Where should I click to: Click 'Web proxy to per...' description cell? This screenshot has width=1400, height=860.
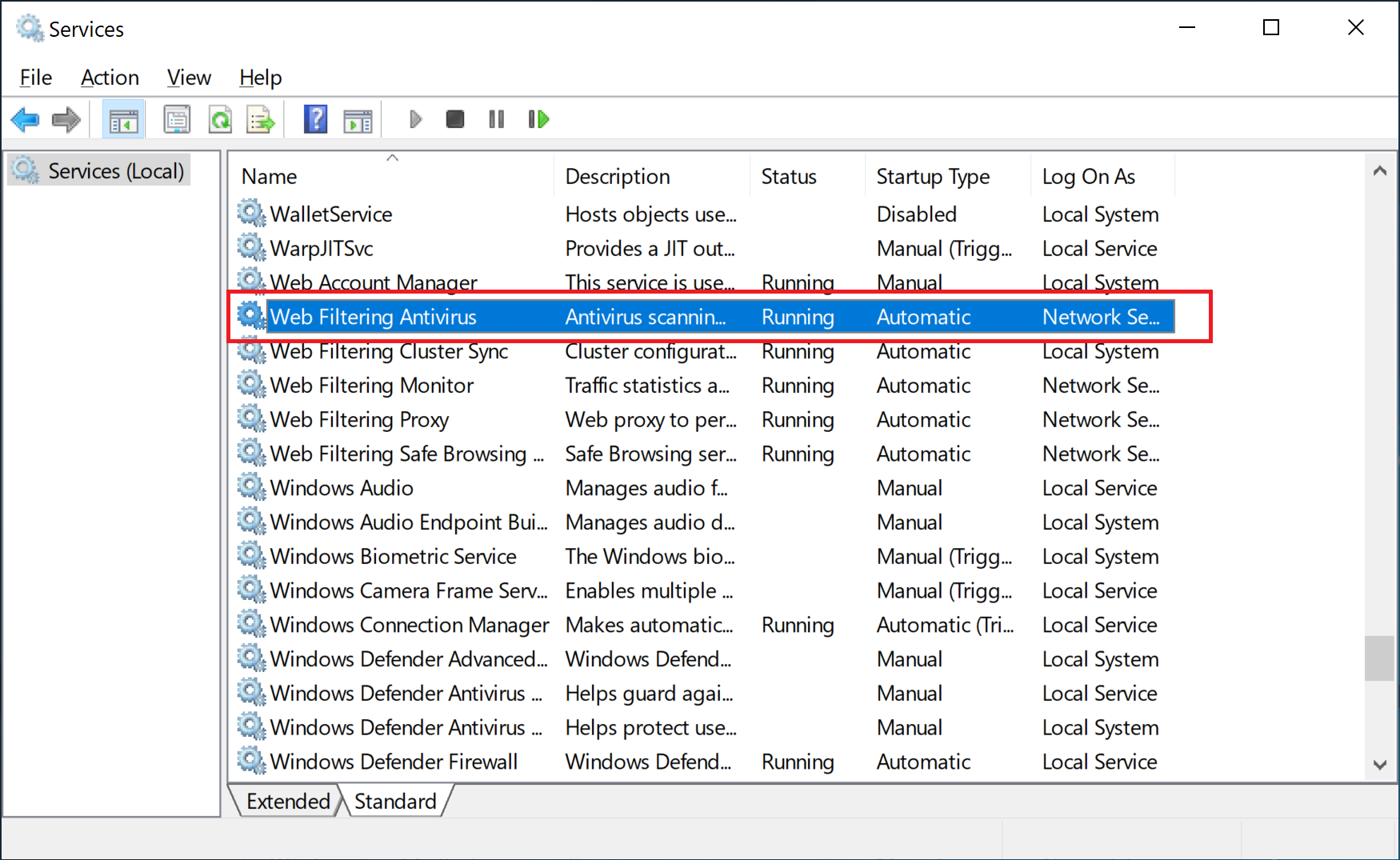pyautogui.click(x=650, y=420)
